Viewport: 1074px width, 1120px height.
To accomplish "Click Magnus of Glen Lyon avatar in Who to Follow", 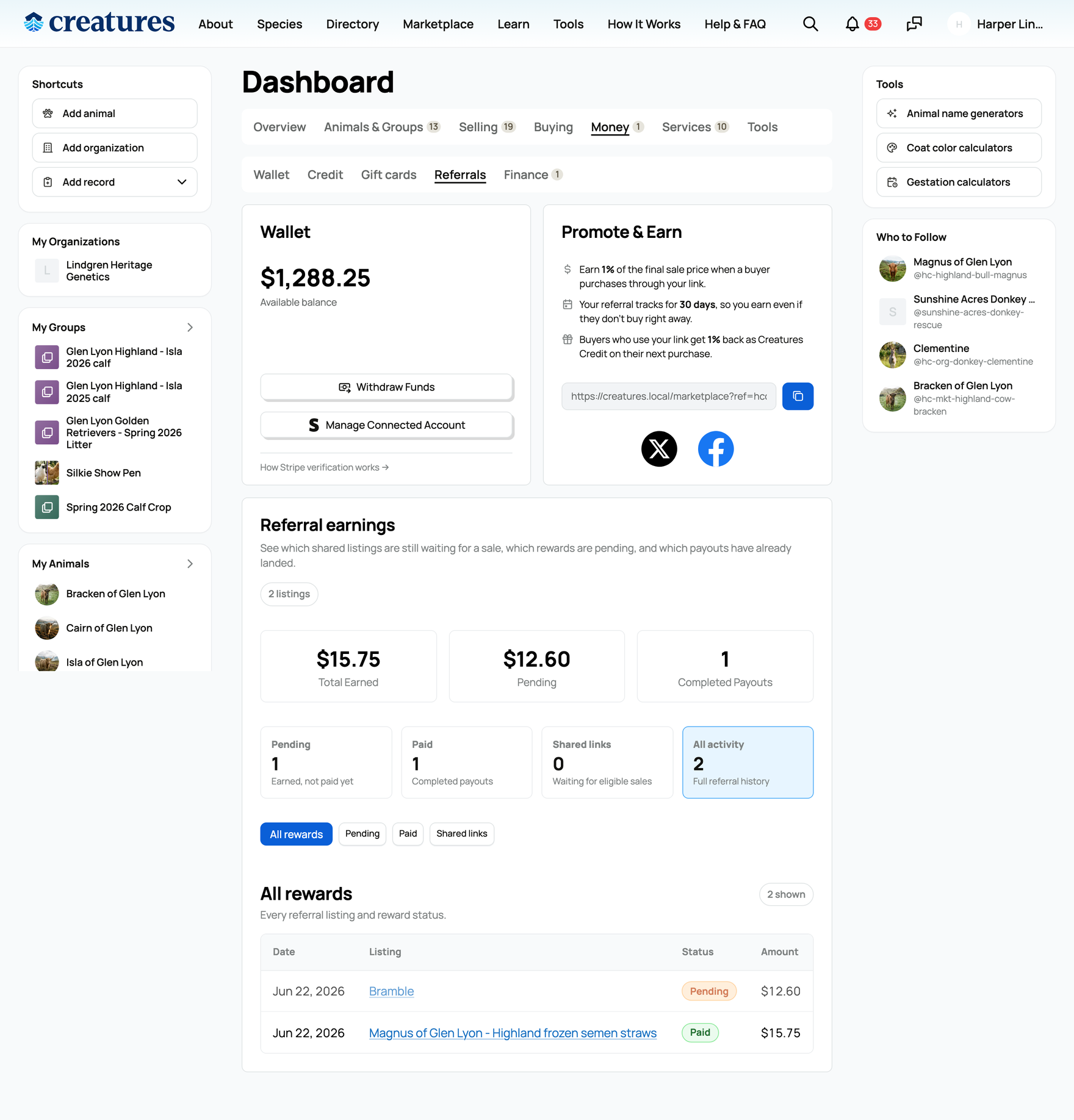I will pyautogui.click(x=893, y=268).
